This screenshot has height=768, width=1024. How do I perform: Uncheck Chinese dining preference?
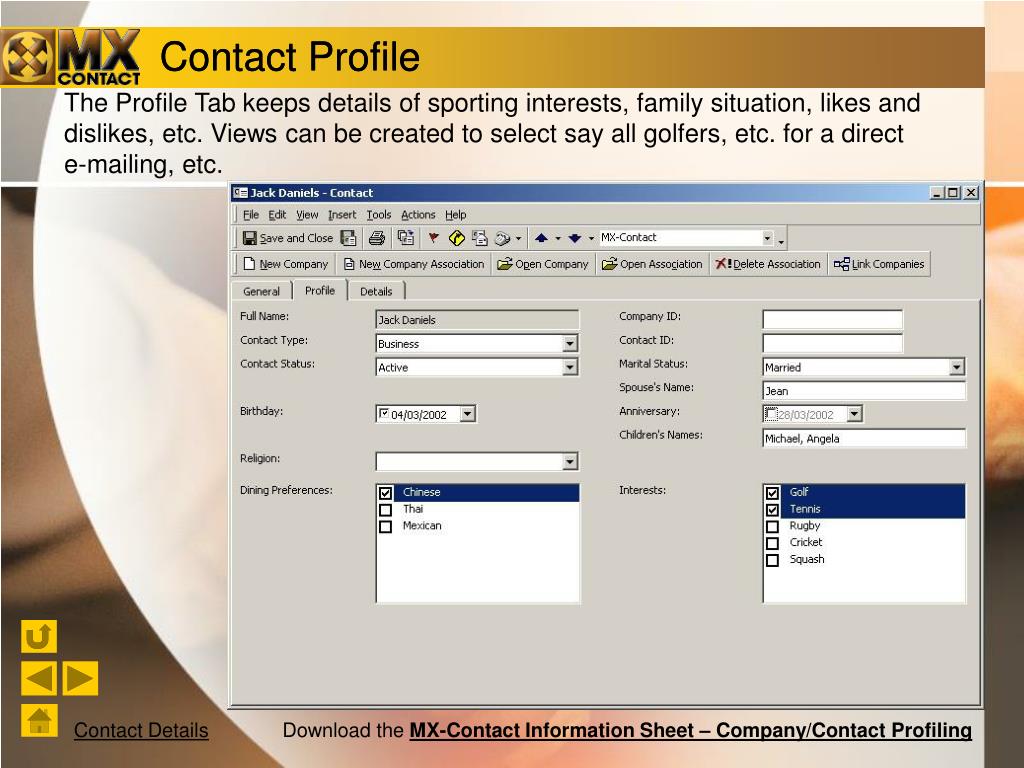[x=385, y=493]
